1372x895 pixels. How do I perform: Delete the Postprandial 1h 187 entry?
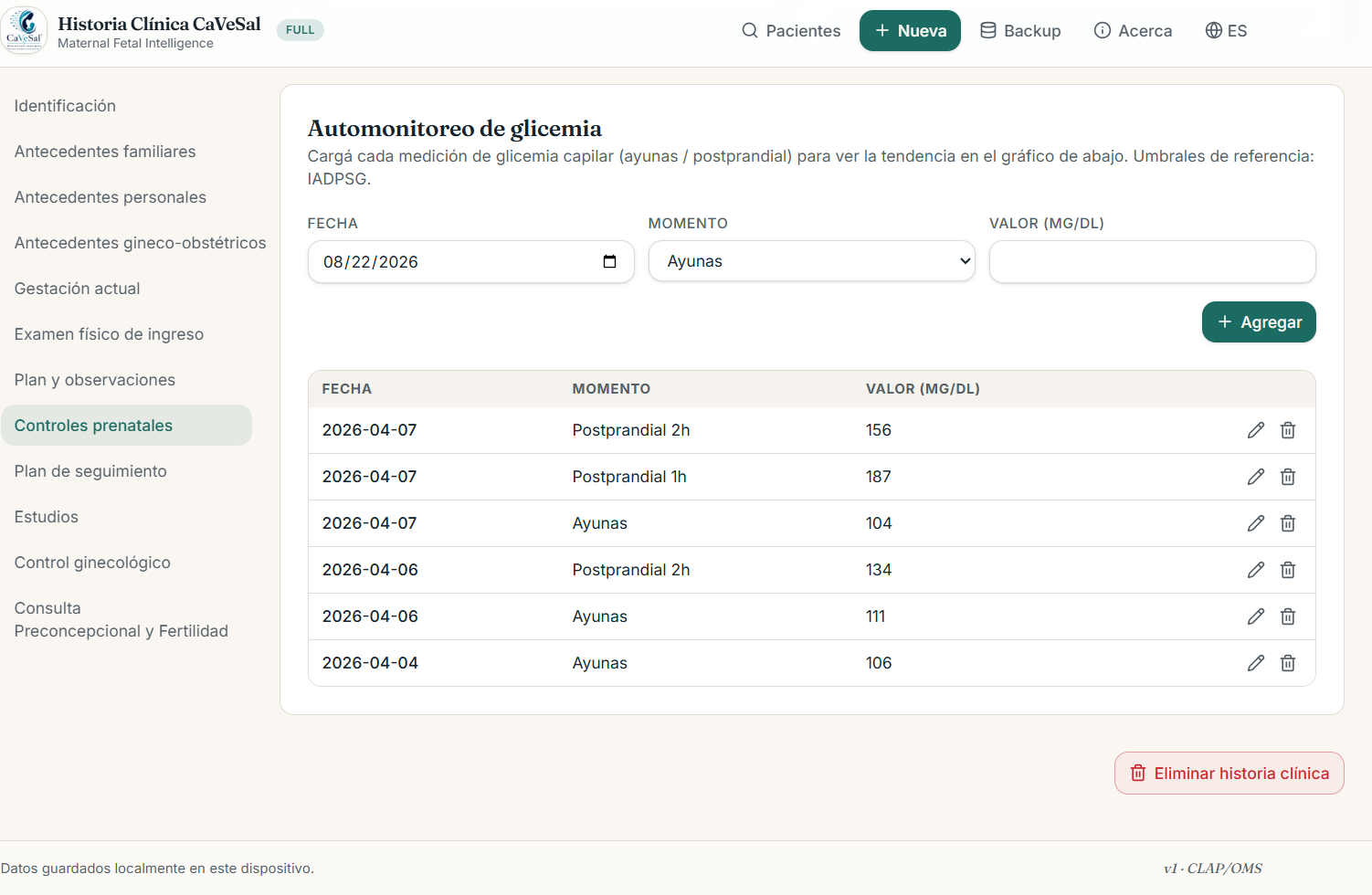[1288, 477]
